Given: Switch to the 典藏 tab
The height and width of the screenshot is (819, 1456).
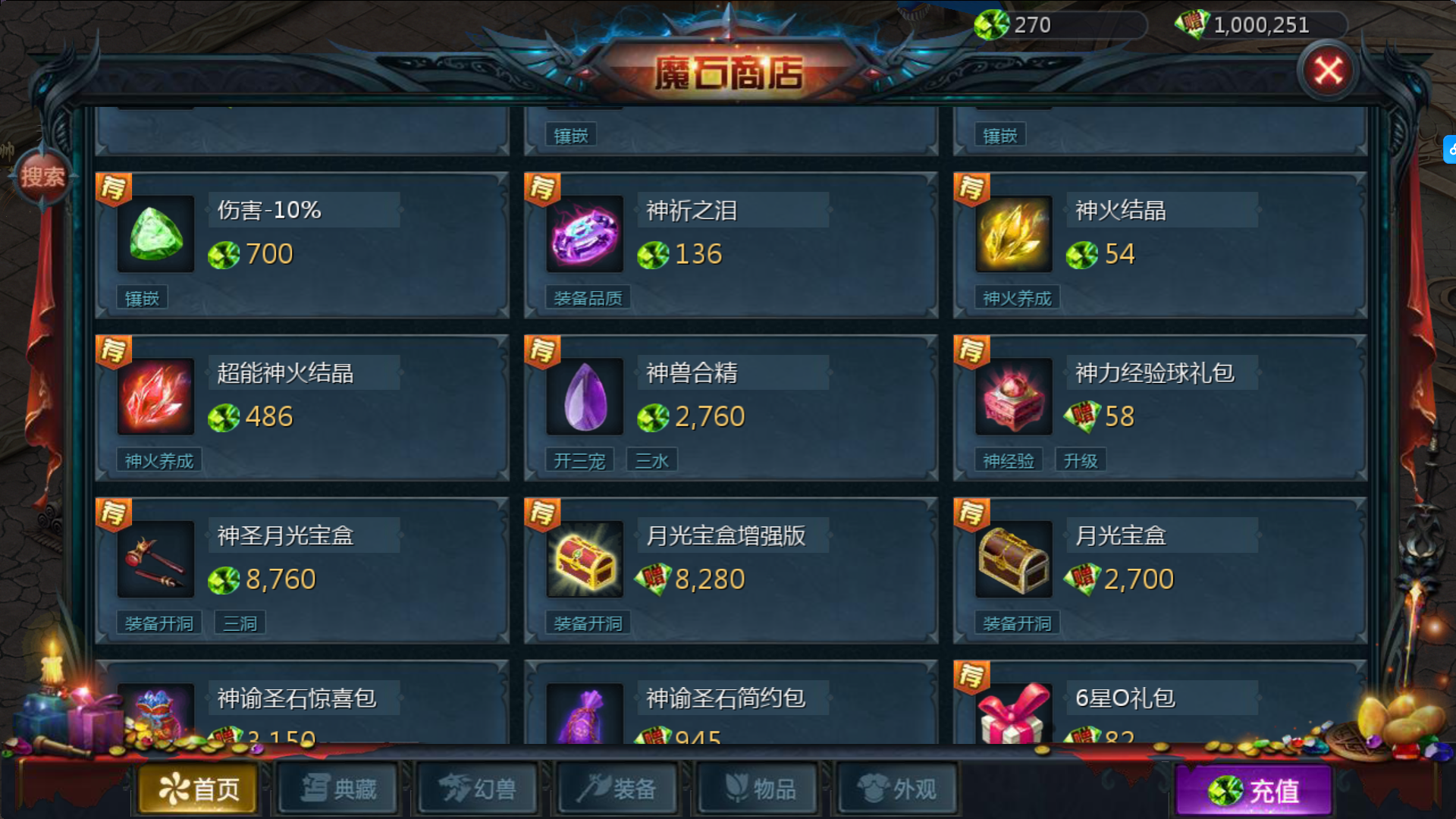Looking at the screenshot, I should pyautogui.click(x=338, y=789).
